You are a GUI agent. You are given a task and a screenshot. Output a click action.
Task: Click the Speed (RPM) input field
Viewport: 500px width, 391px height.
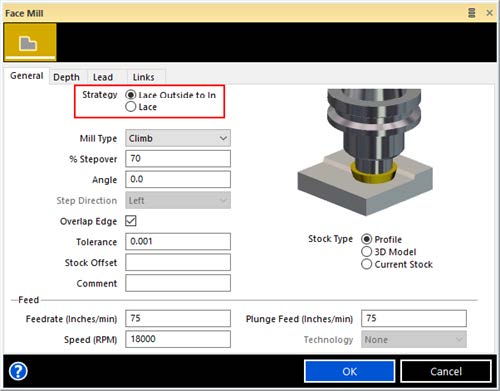tap(178, 339)
